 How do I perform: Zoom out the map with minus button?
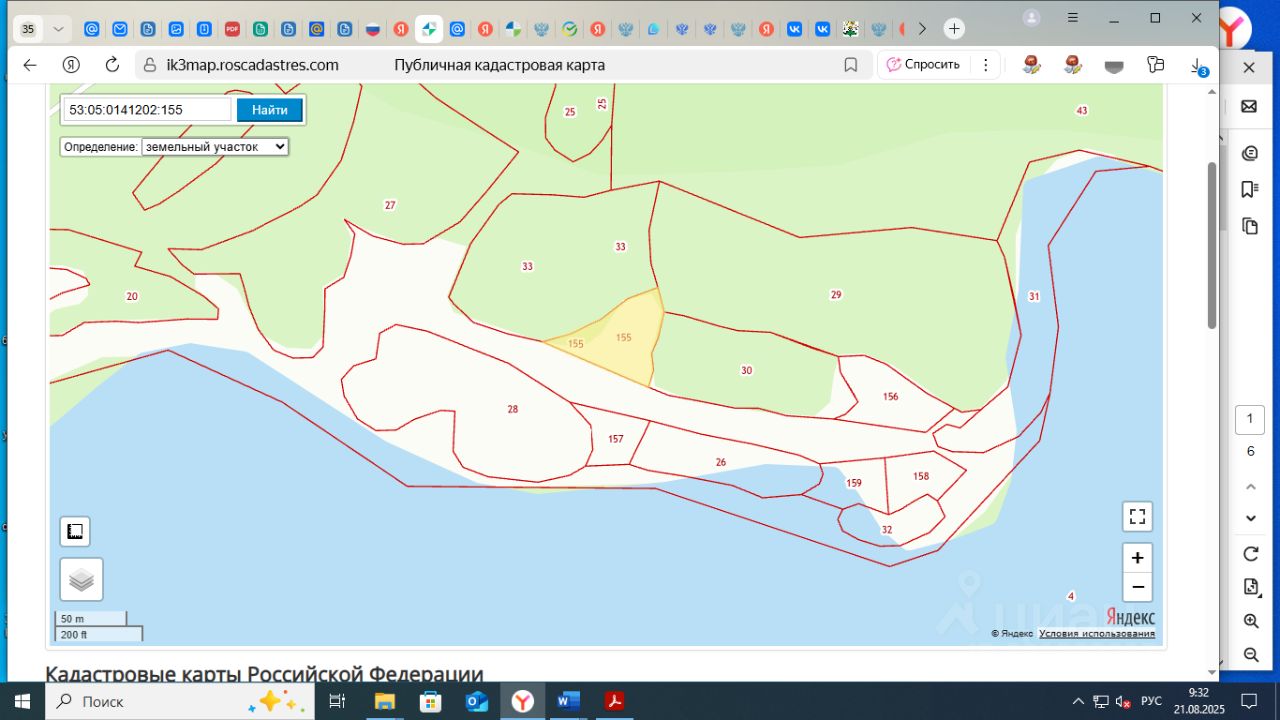[1137, 587]
